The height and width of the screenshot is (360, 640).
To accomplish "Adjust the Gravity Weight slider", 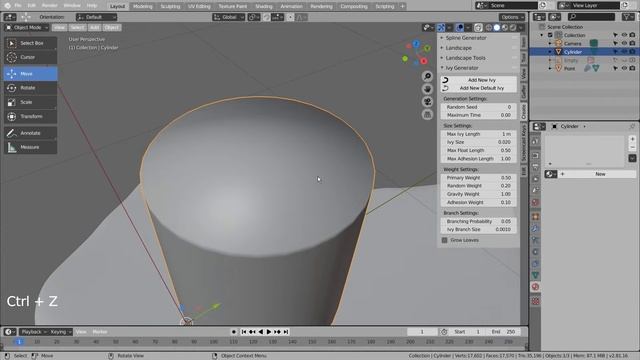I will coord(479,194).
